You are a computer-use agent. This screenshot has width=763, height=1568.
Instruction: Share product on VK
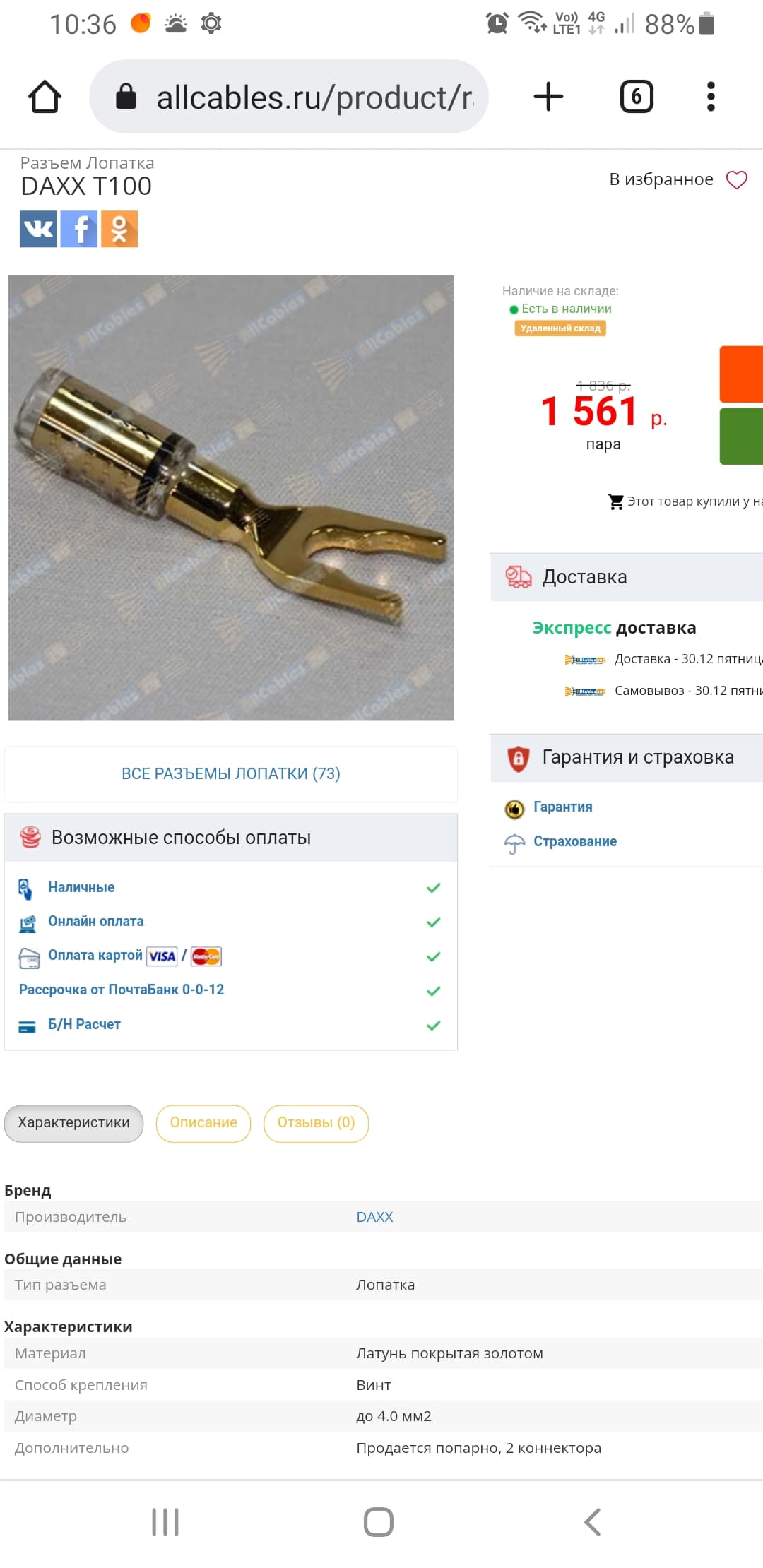pyautogui.click(x=38, y=229)
